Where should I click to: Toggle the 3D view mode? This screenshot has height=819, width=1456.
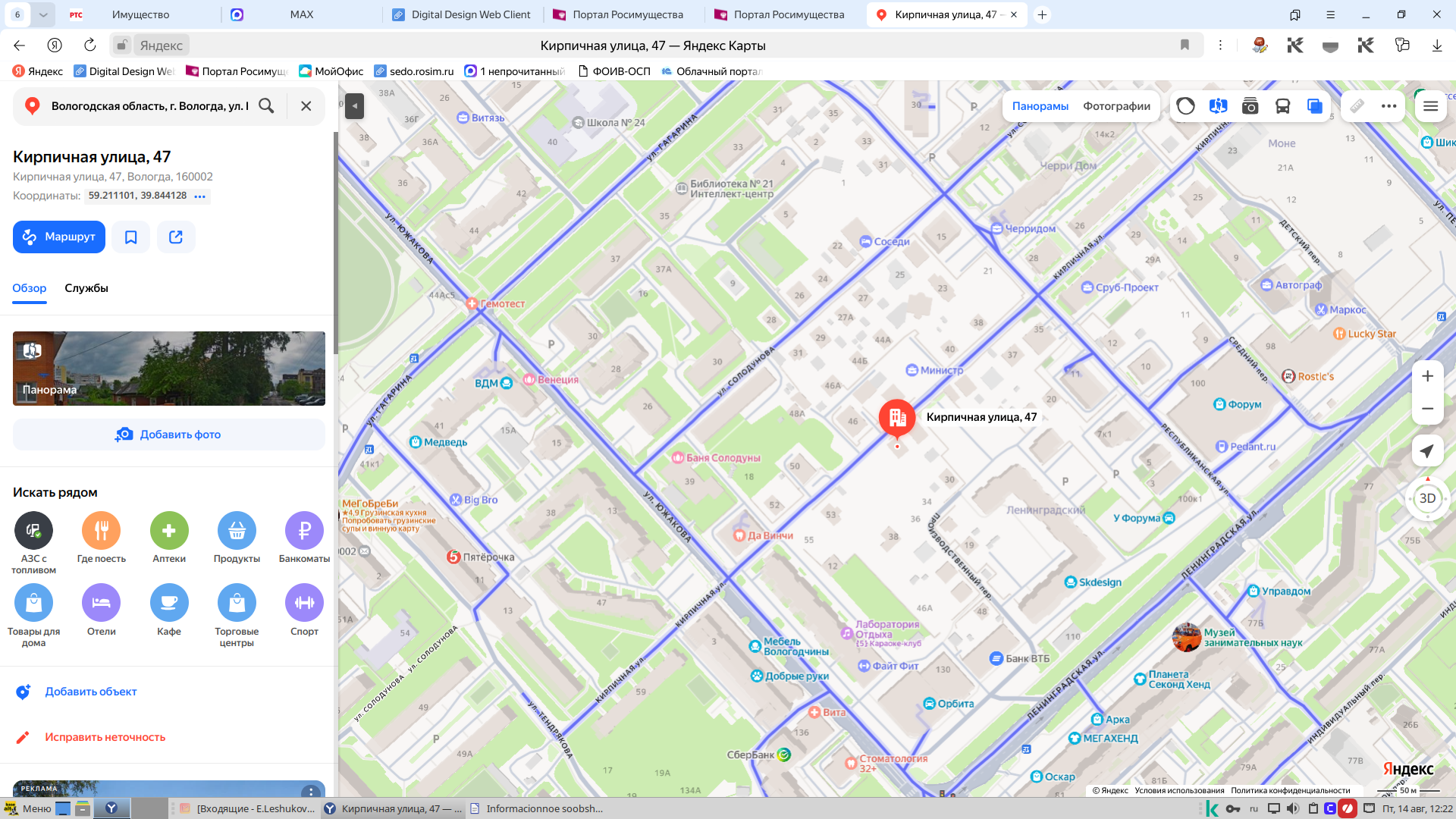[x=1427, y=498]
